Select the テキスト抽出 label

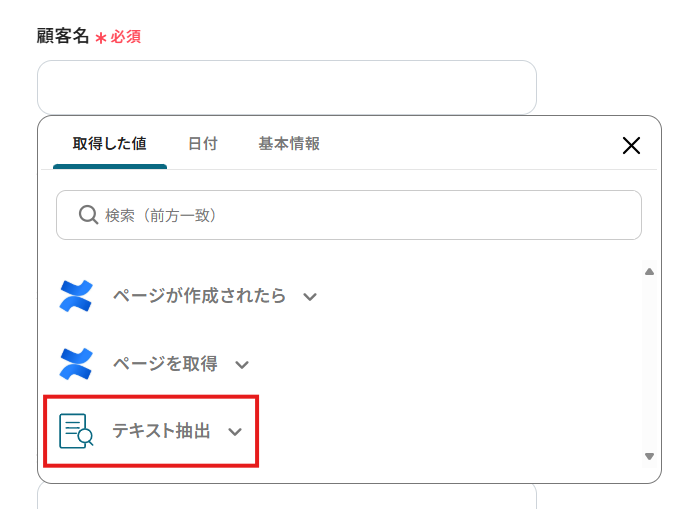(x=161, y=431)
